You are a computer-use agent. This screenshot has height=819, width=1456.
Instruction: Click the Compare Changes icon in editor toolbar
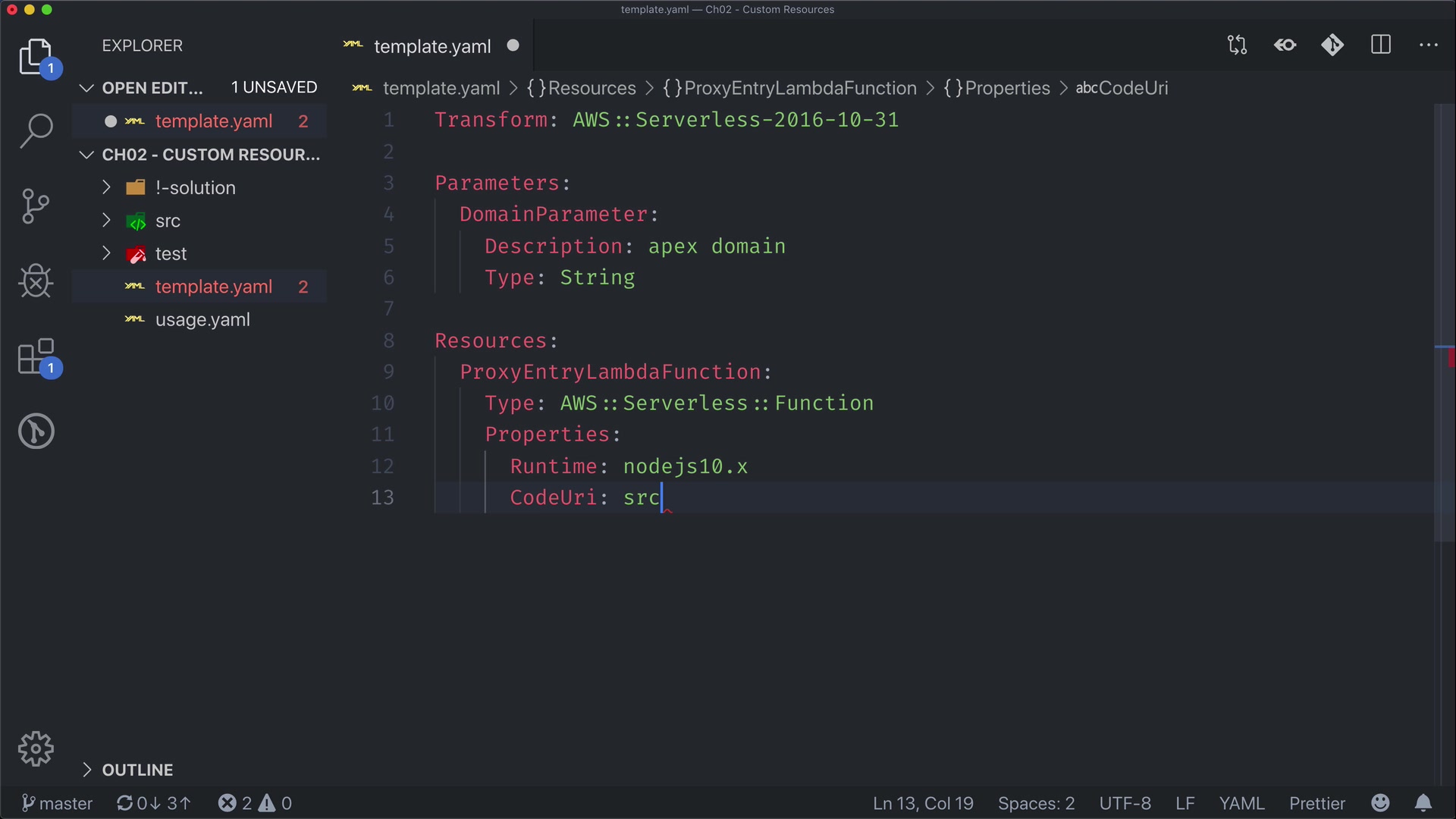click(x=1237, y=45)
